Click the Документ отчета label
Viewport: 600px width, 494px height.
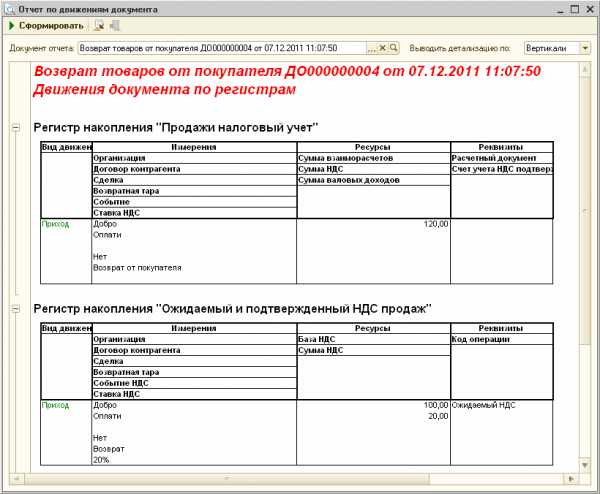click(x=41, y=48)
